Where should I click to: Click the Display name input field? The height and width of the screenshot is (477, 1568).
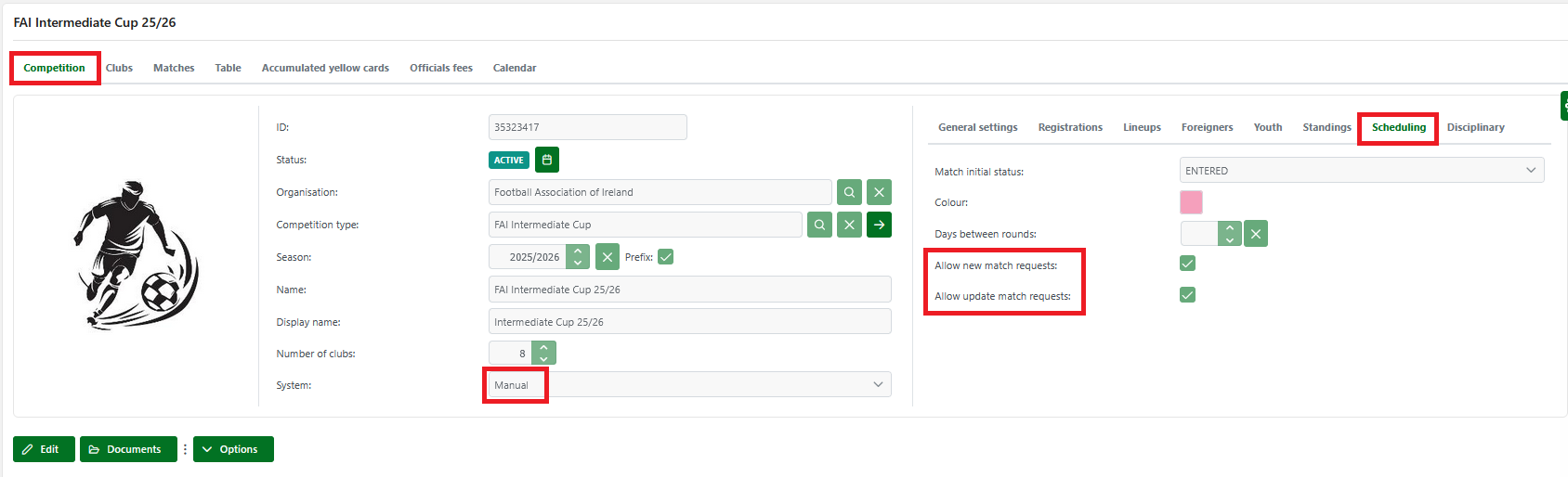pos(689,322)
